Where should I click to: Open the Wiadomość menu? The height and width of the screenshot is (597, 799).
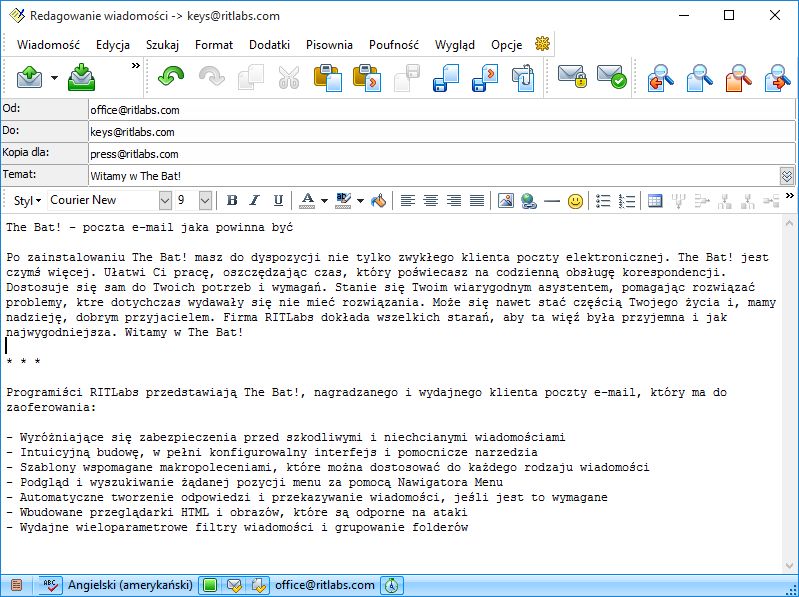pos(48,45)
